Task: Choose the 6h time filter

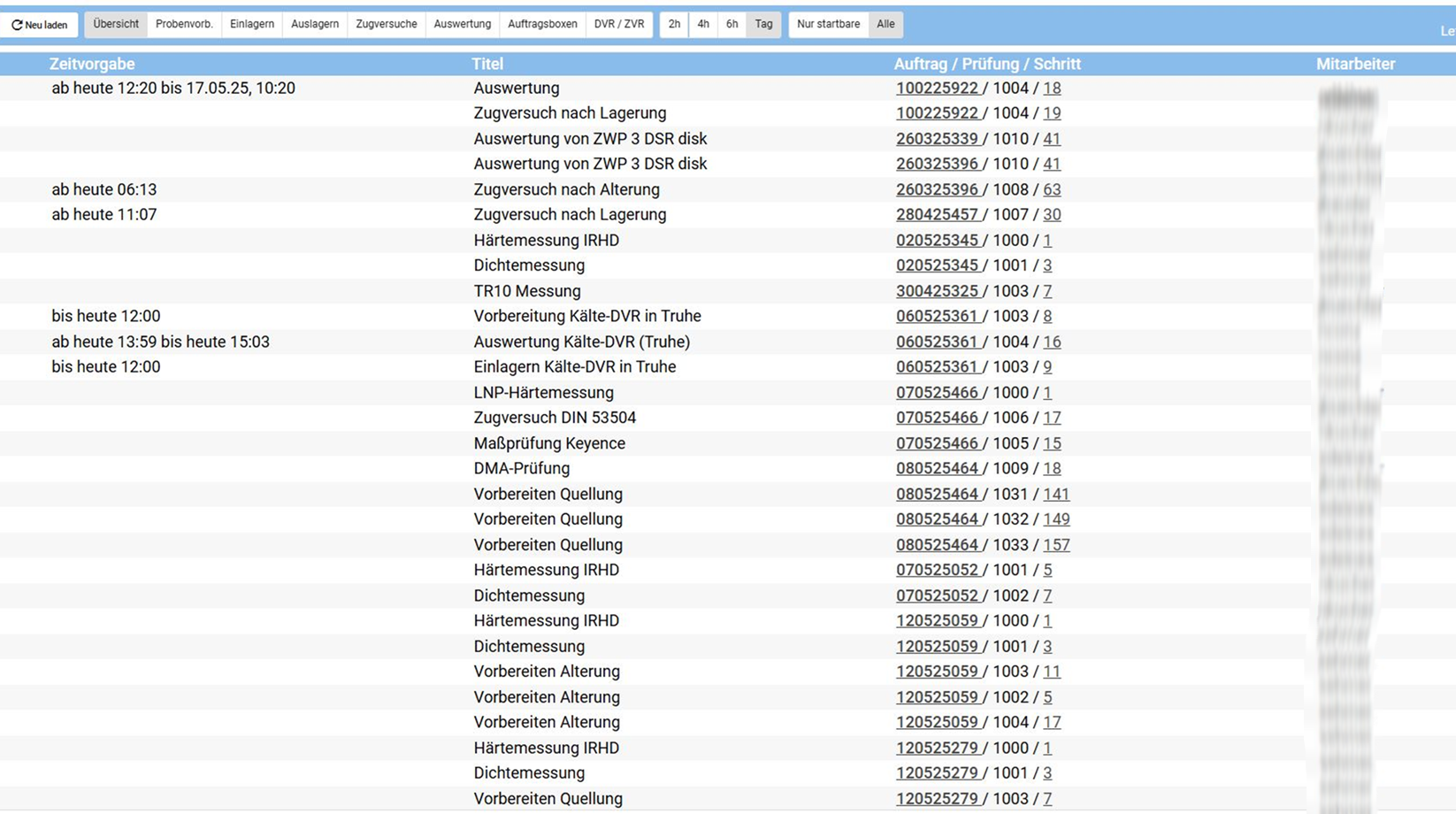Action: 732,25
